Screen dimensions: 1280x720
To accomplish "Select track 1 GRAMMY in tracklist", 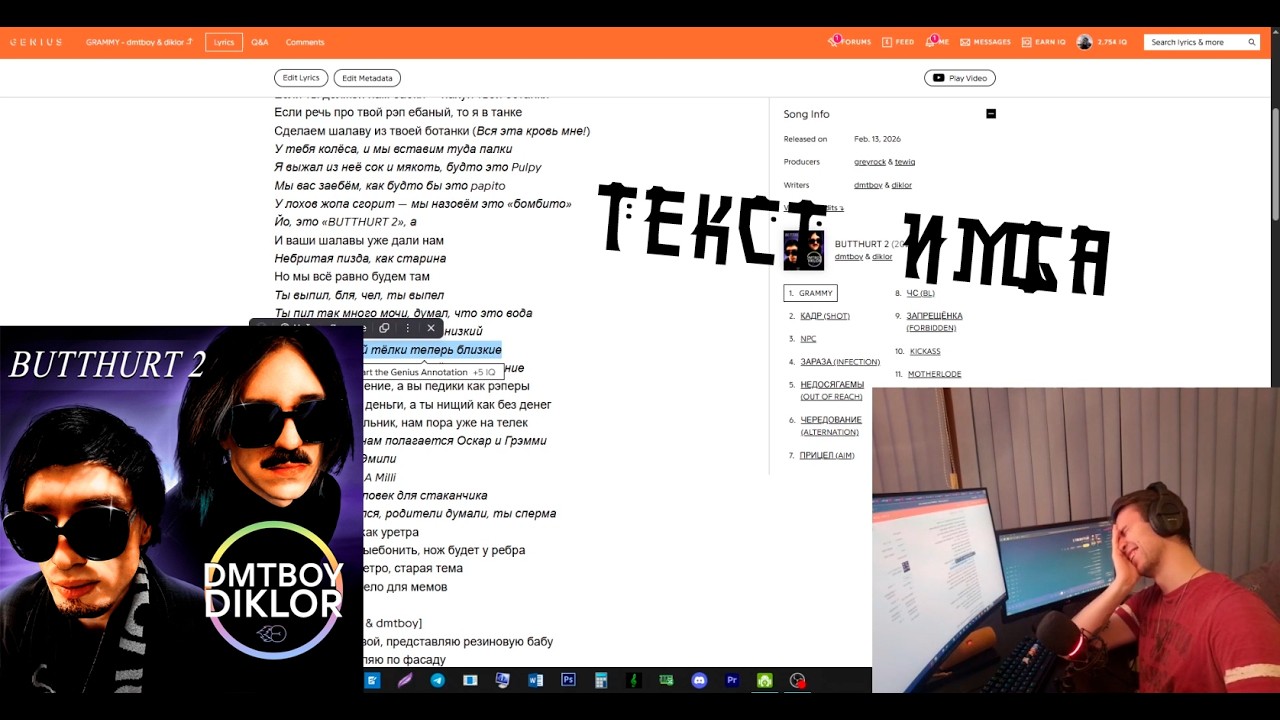I will (x=810, y=293).
